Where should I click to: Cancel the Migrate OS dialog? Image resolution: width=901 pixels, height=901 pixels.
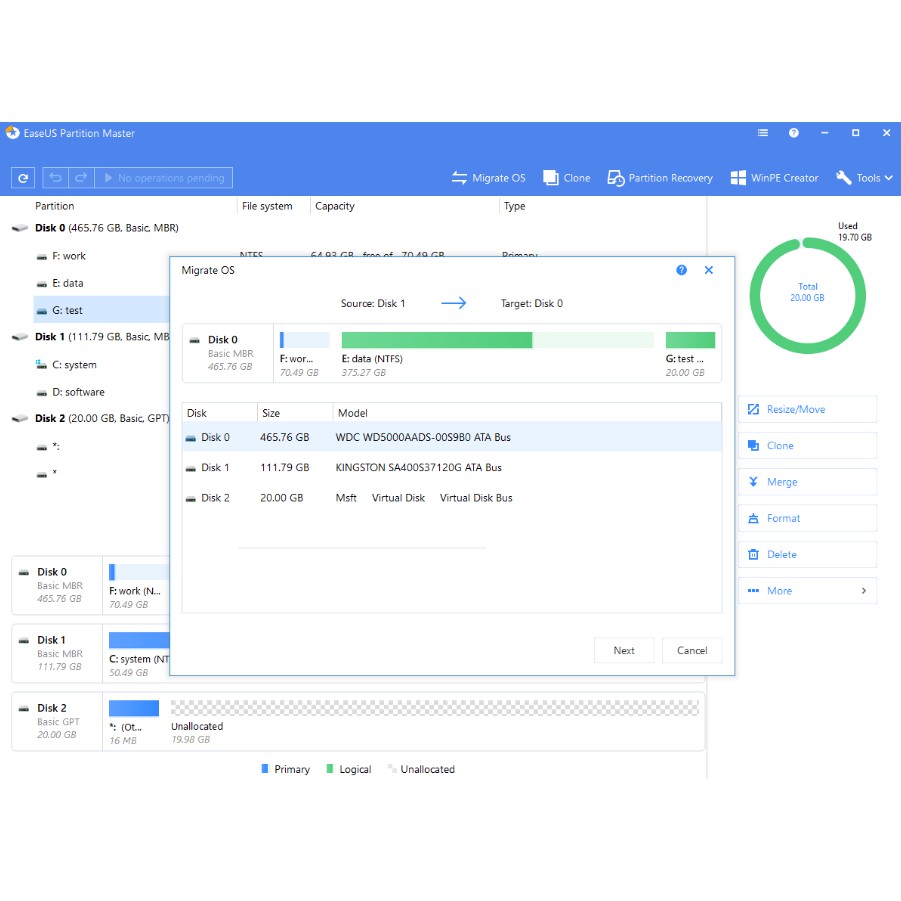click(x=692, y=650)
